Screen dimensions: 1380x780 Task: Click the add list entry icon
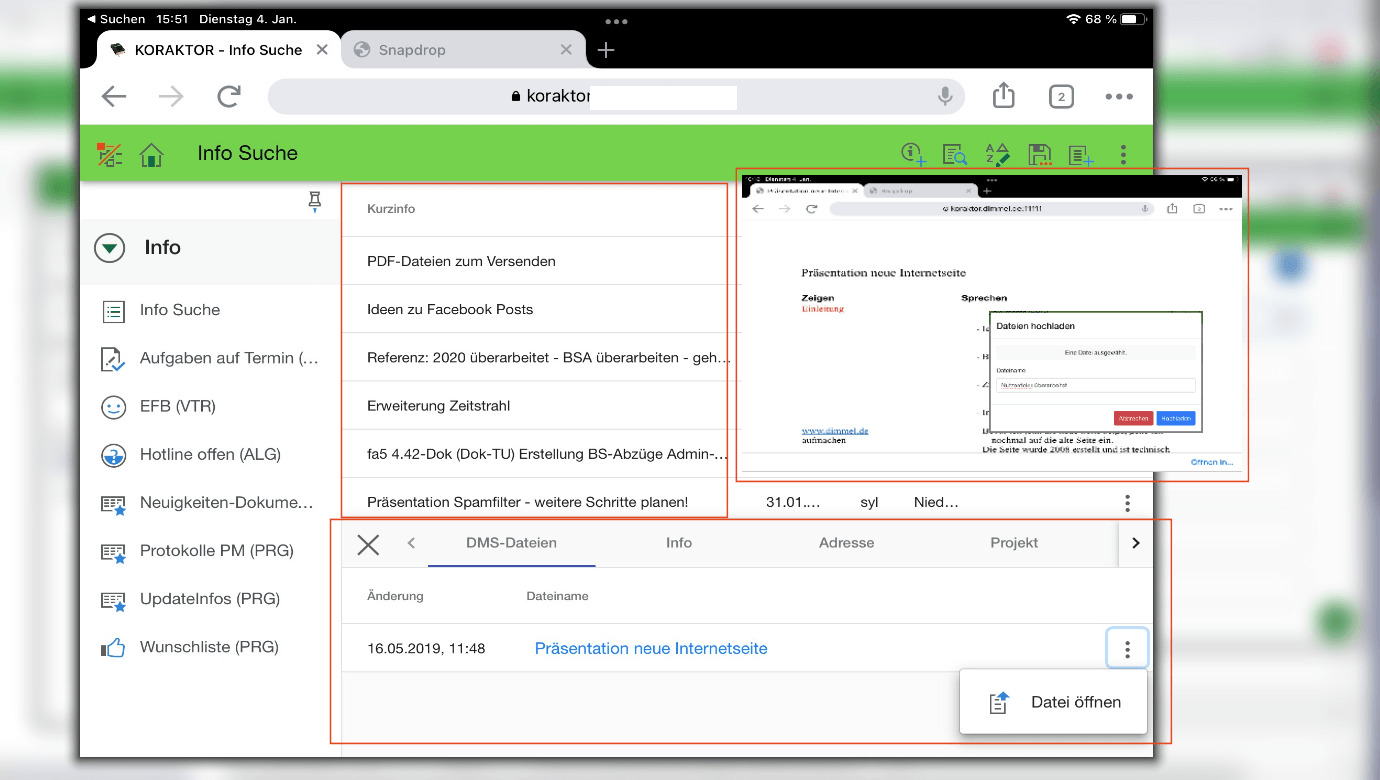tap(1081, 154)
